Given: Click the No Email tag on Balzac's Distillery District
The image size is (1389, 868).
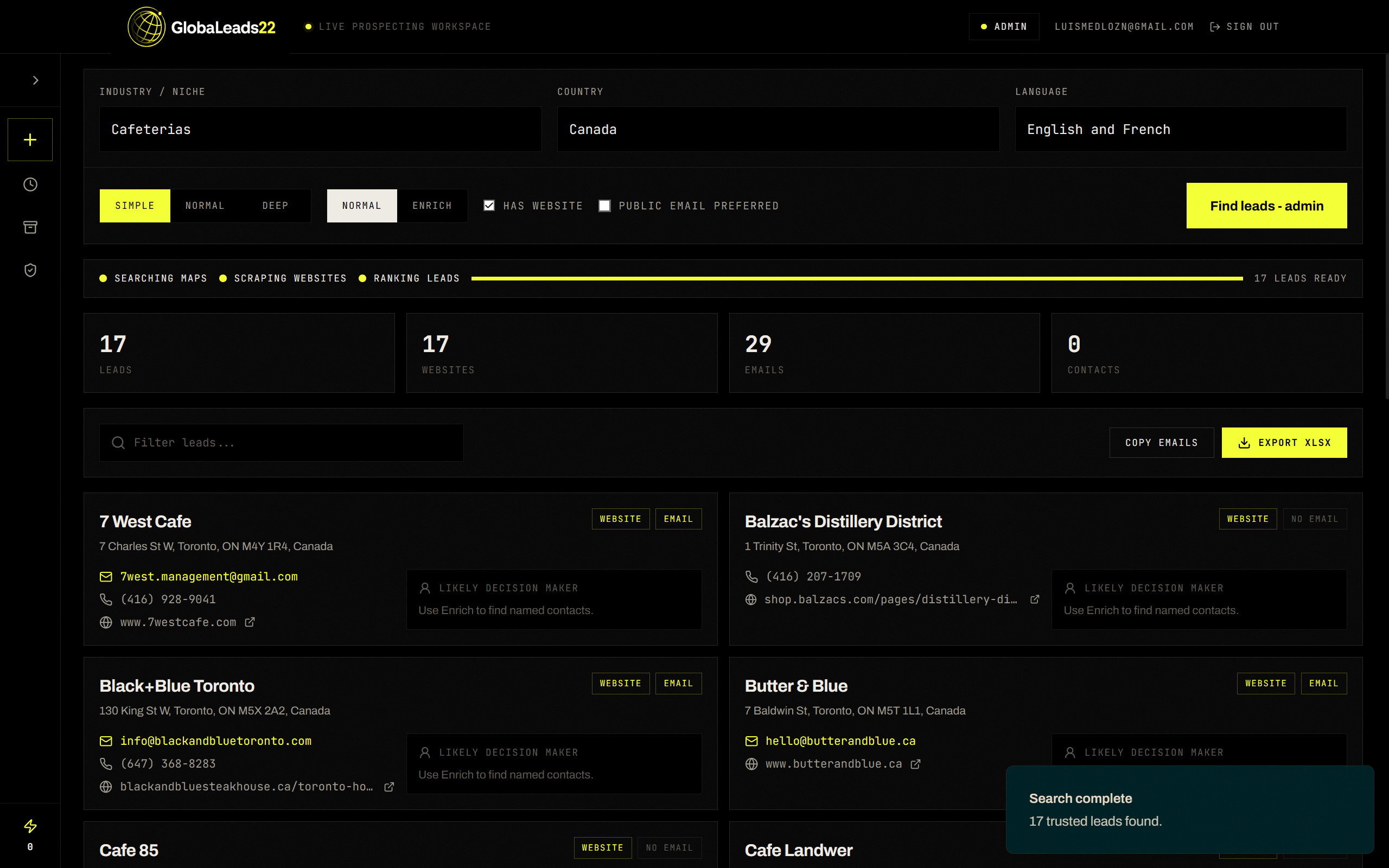Looking at the screenshot, I should (x=1314, y=519).
